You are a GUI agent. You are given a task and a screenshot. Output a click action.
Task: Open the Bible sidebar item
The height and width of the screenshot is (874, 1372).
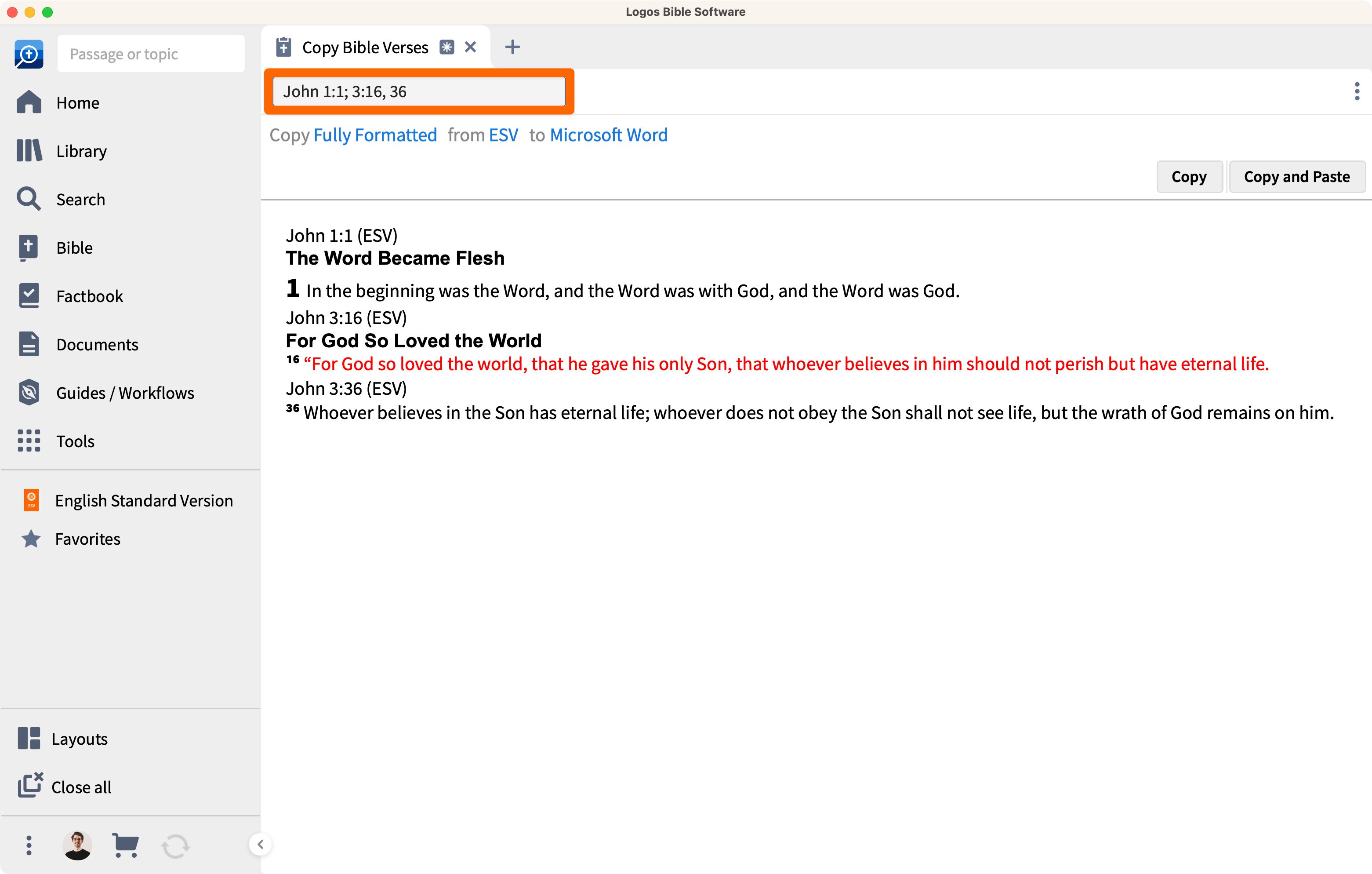pyautogui.click(x=54, y=248)
